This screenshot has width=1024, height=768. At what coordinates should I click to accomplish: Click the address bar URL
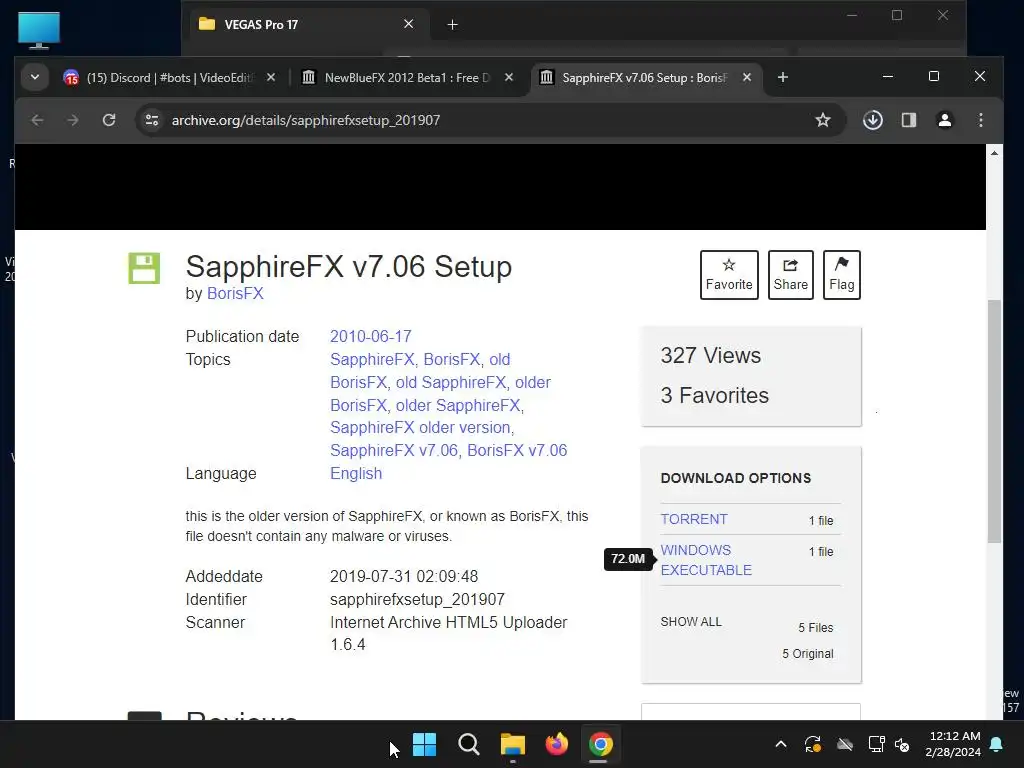pos(306,120)
